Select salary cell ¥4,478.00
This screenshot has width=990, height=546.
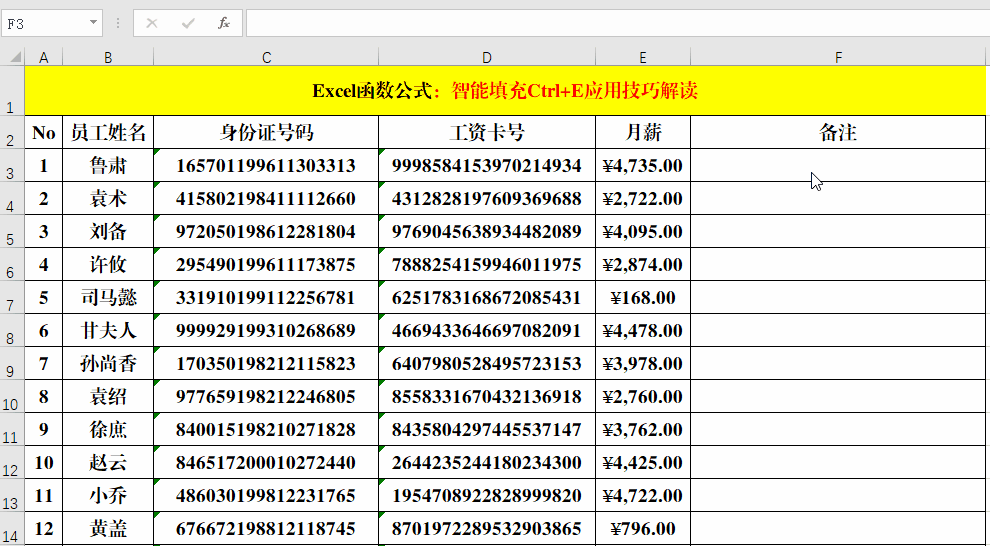(x=643, y=330)
